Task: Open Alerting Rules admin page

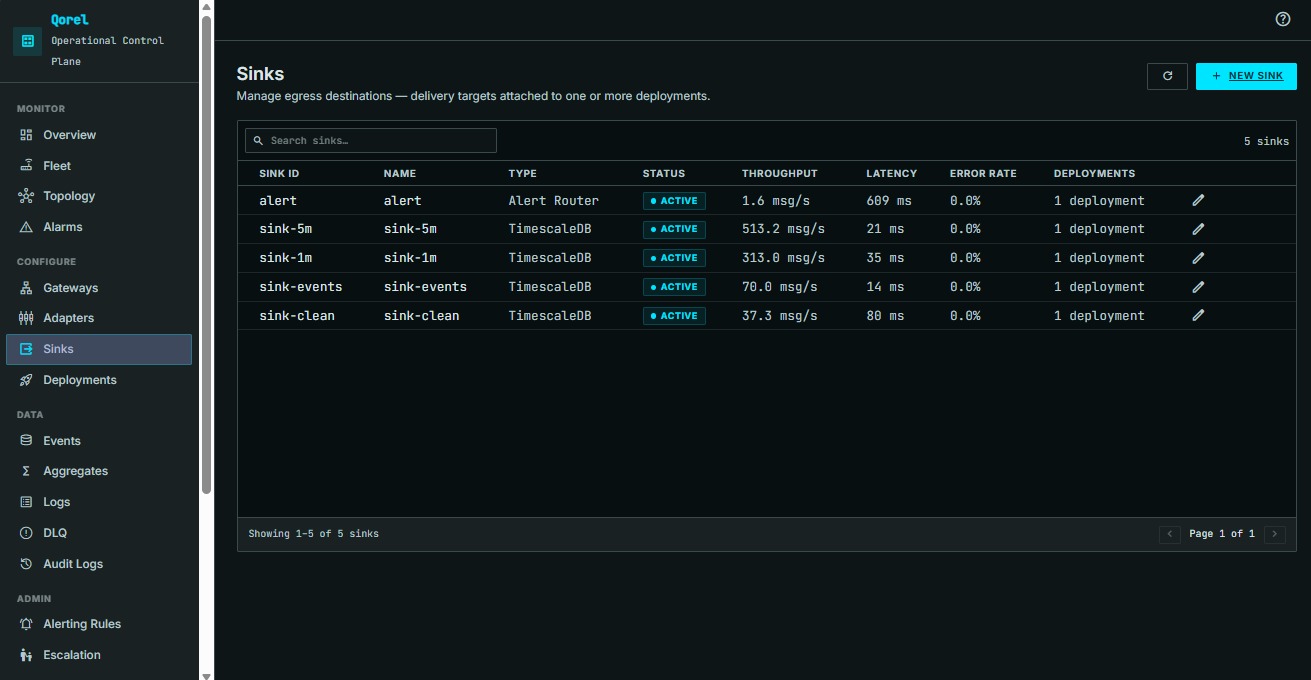Action: coord(99,624)
